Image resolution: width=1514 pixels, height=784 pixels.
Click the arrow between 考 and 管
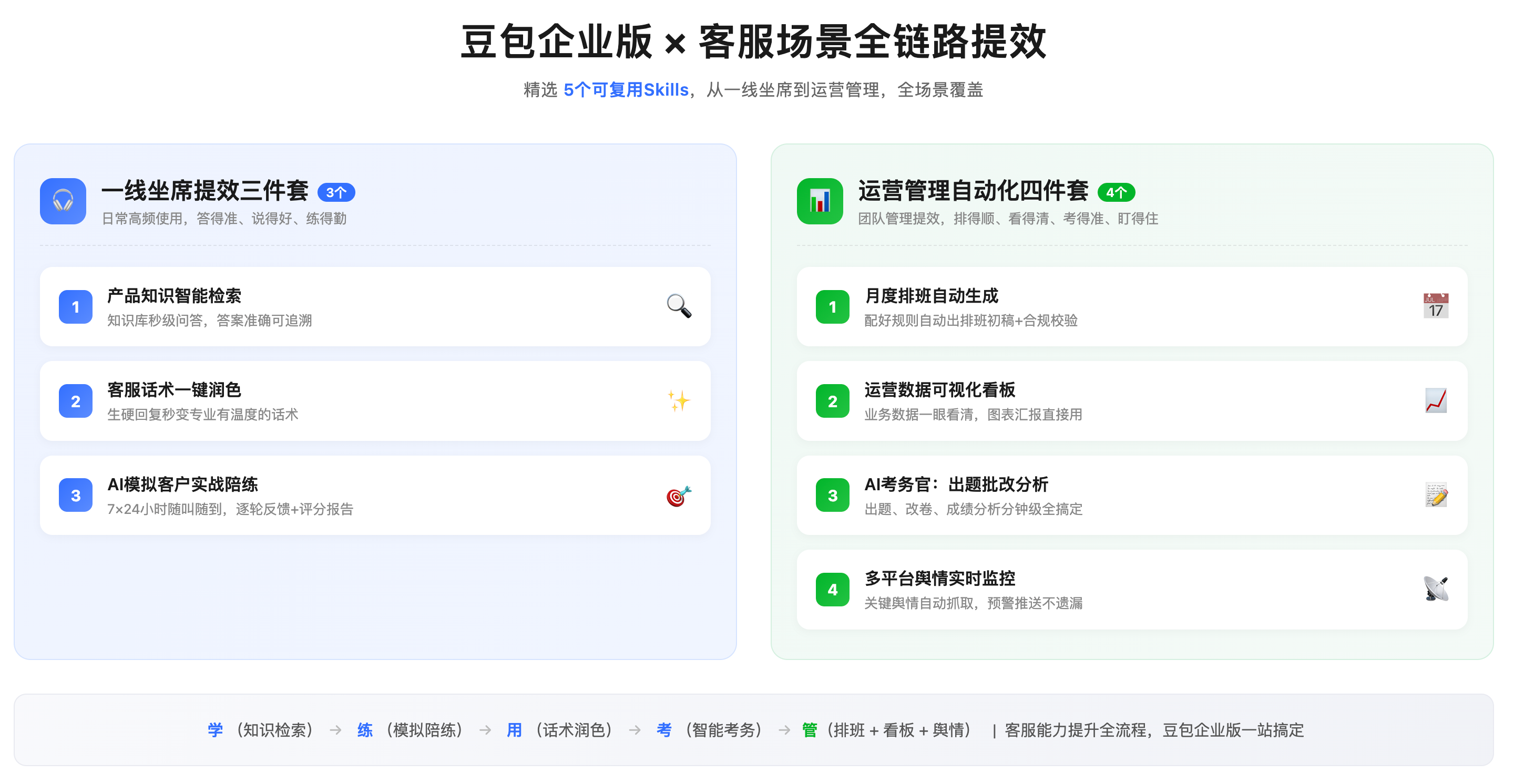(x=785, y=730)
